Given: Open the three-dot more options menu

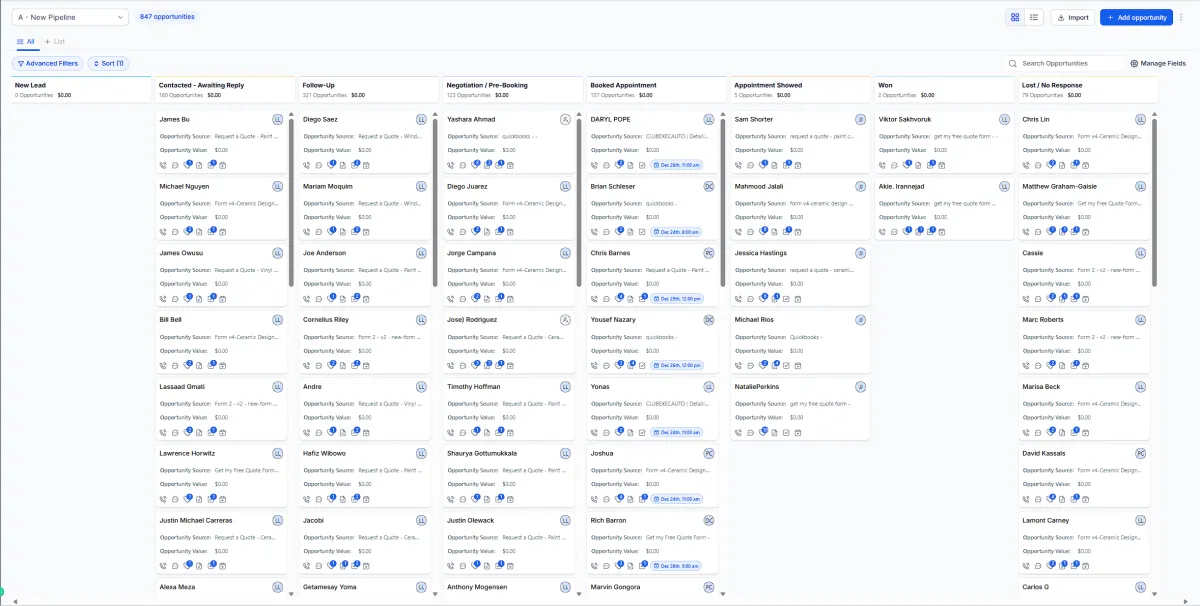Looking at the screenshot, I should (1181, 17).
